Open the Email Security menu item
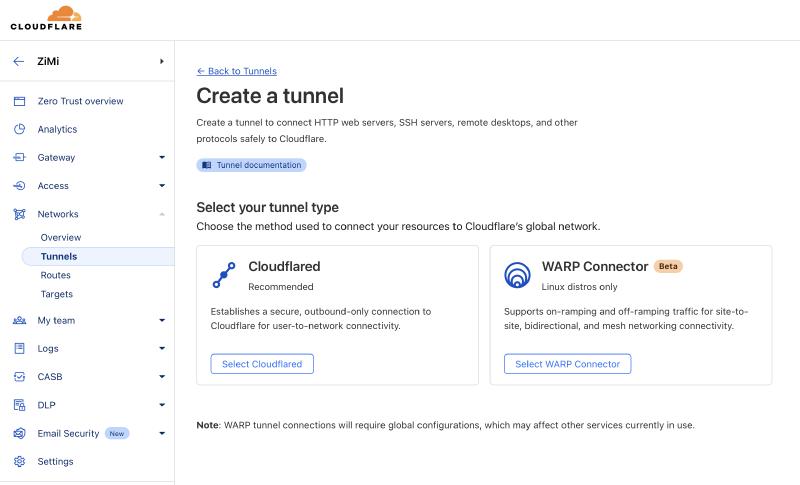The width and height of the screenshot is (800, 485). point(68,433)
